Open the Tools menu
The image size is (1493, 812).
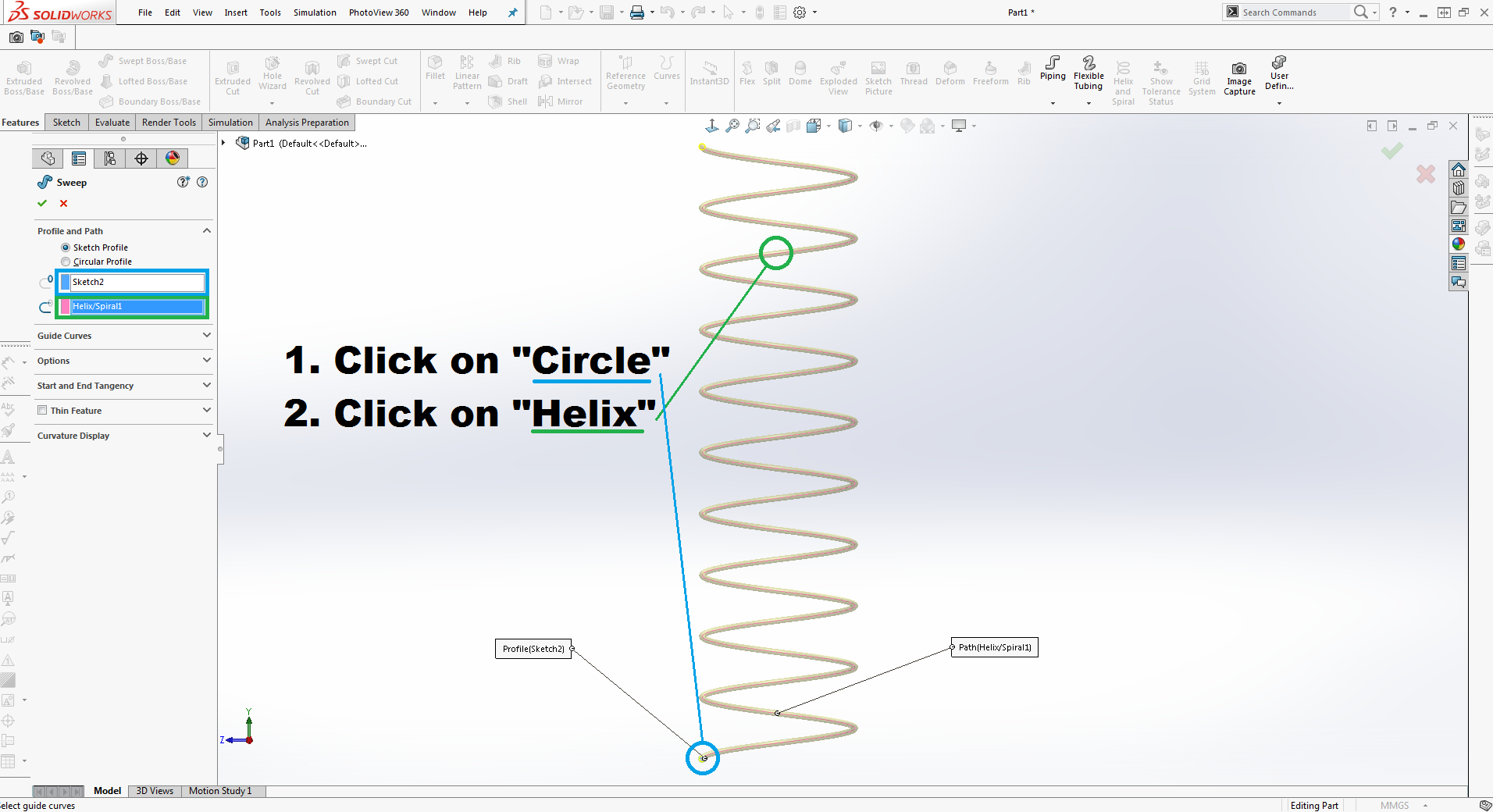[x=270, y=12]
